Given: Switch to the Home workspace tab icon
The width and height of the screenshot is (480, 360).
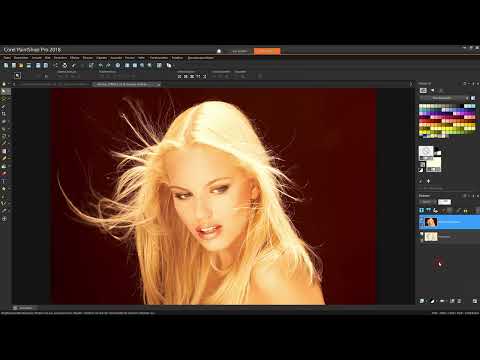Looking at the screenshot, I should pyautogui.click(x=219, y=51).
